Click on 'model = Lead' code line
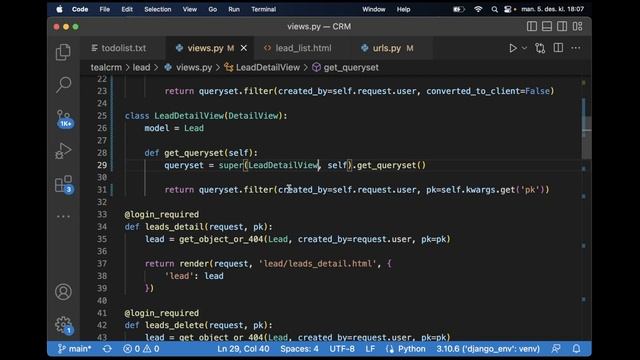The height and width of the screenshot is (360, 640). pos(174,128)
